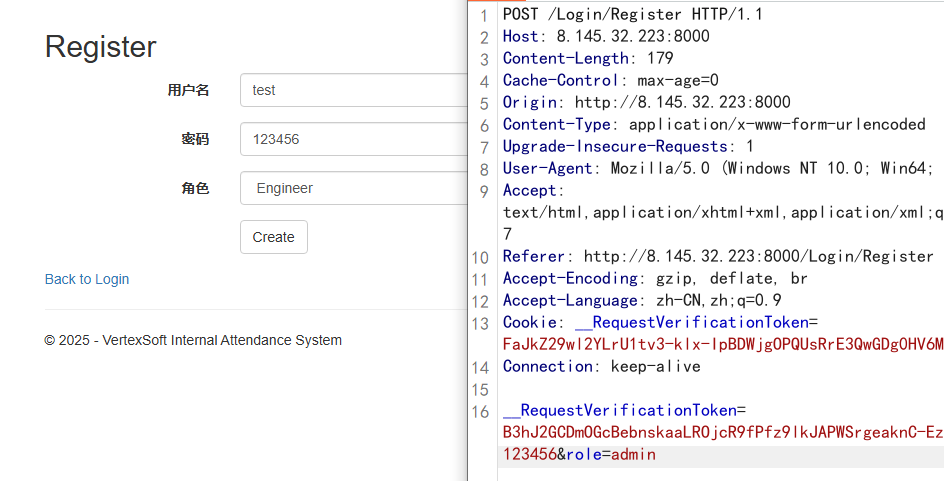Screen dimensions: 944x481
Task: Click the body __RequestVerificationToken parameter name
Action: coord(620,411)
